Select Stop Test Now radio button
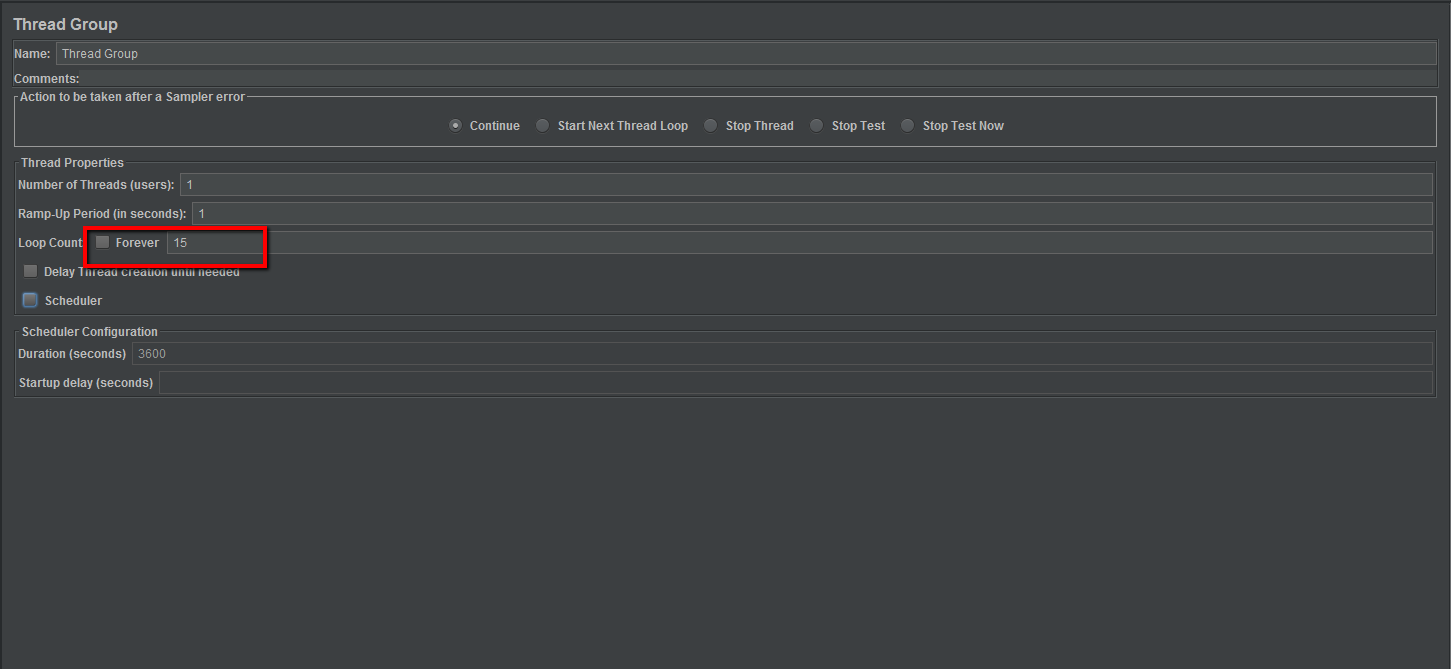 pyautogui.click(x=908, y=126)
